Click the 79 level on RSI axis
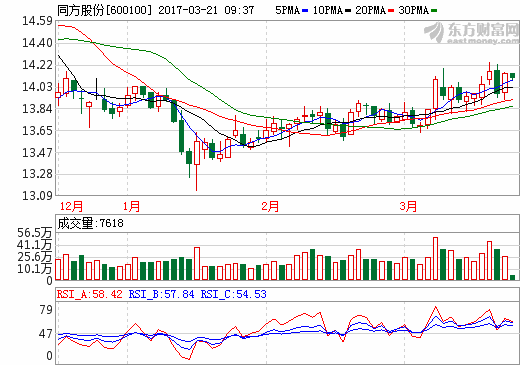This screenshot has height=365, width=520. (46, 310)
